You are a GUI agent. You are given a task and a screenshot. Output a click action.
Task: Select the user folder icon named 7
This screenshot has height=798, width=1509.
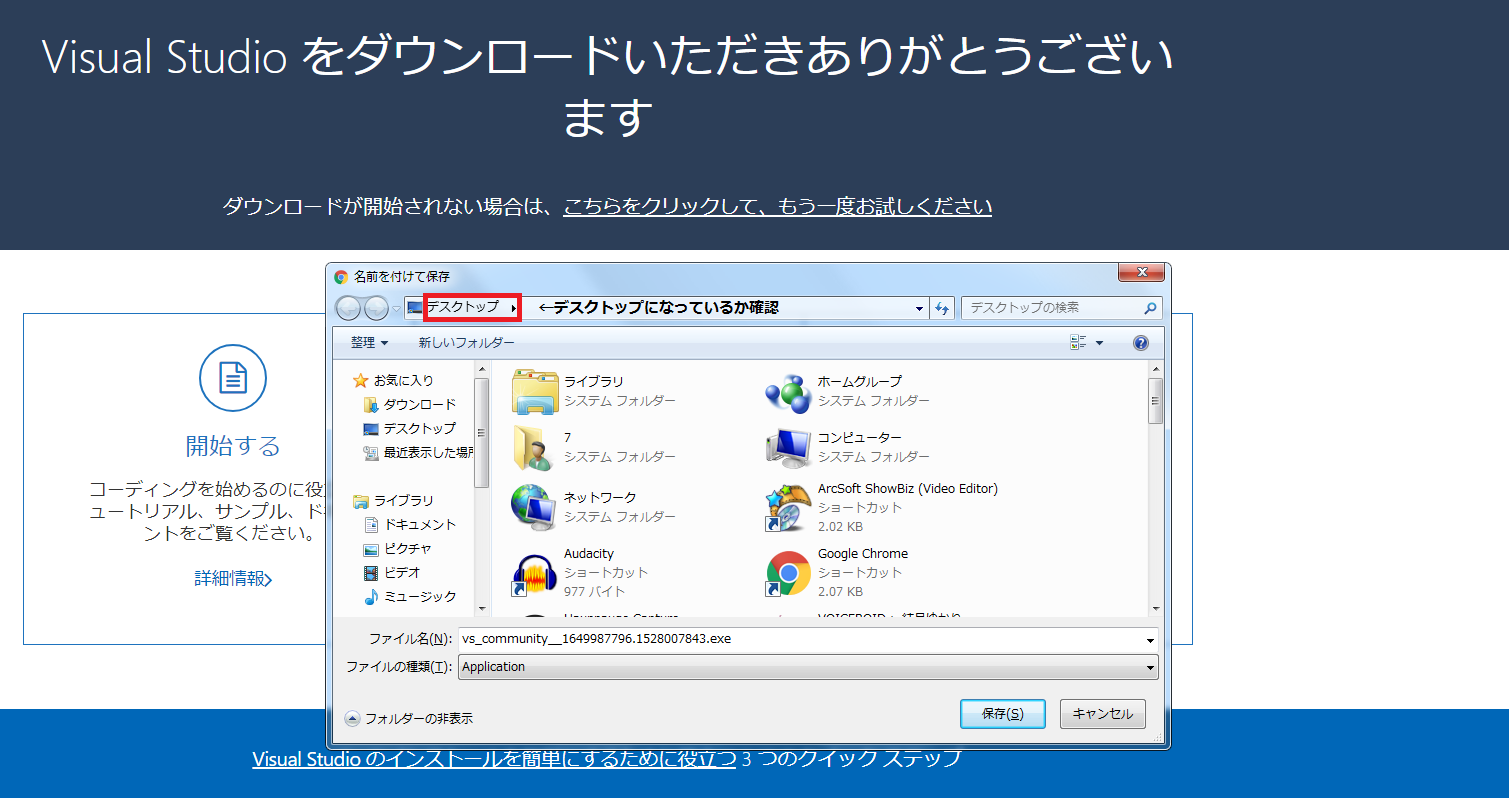[x=535, y=447]
